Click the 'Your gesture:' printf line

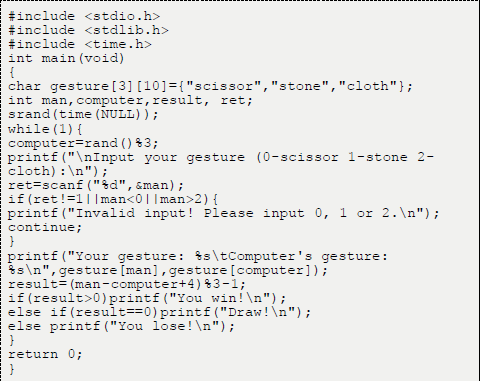coord(198,263)
